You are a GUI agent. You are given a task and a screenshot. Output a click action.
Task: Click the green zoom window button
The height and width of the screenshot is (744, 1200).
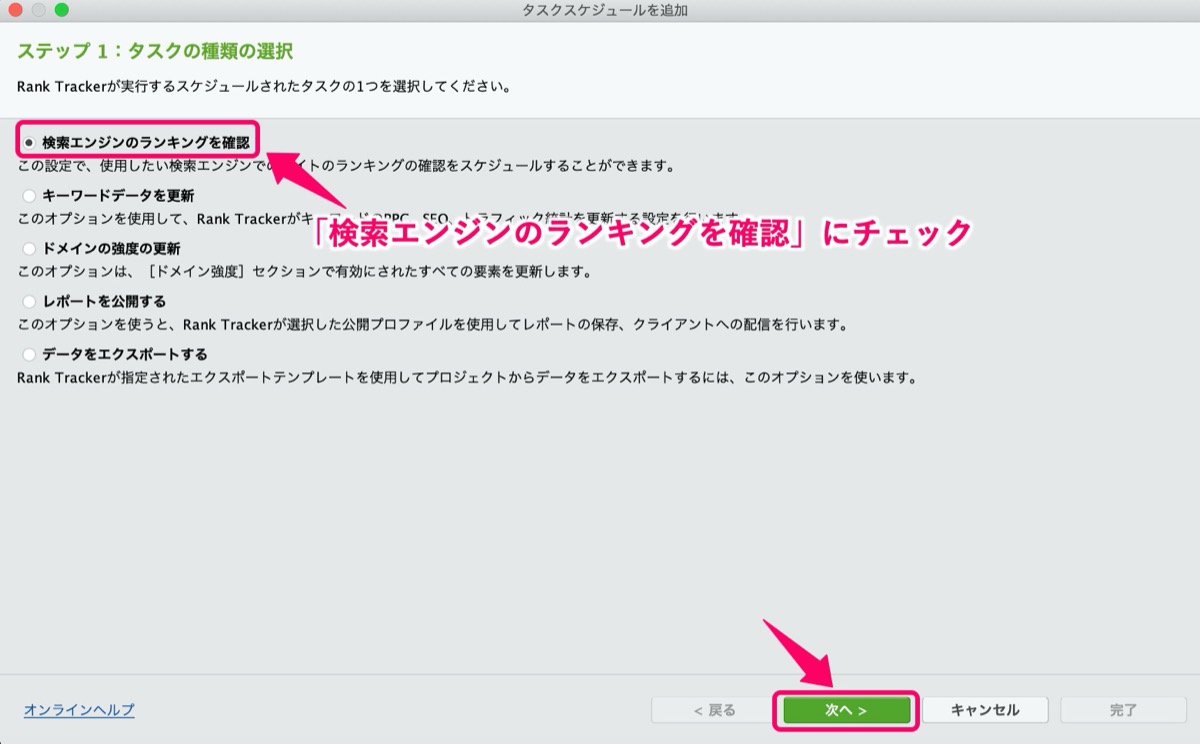pyautogui.click(x=62, y=10)
